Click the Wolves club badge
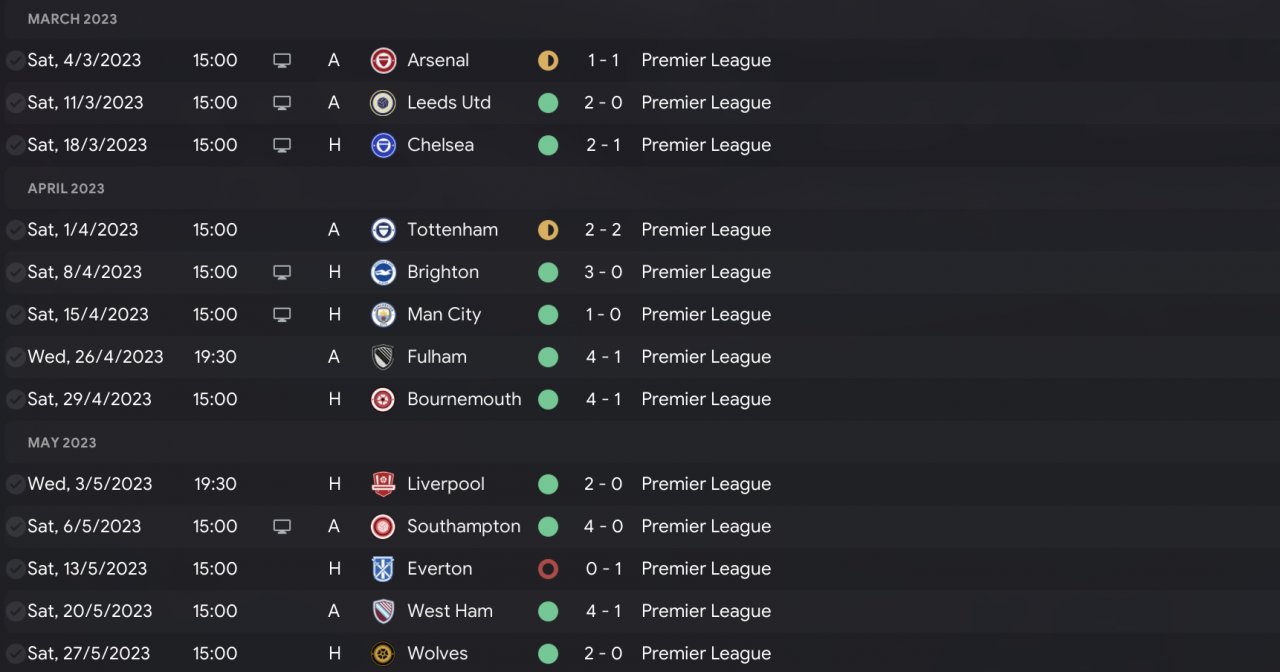The image size is (1280, 672). (x=383, y=653)
